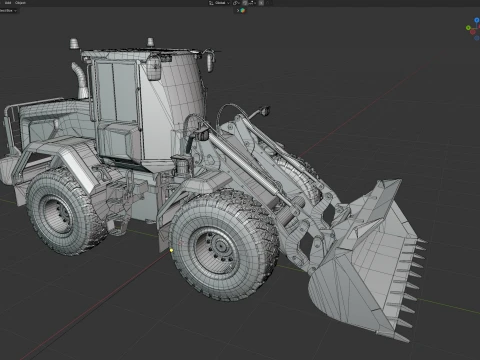Open the Select Box drag mode dropdown
480x360 pixels.
coord(8,10)
